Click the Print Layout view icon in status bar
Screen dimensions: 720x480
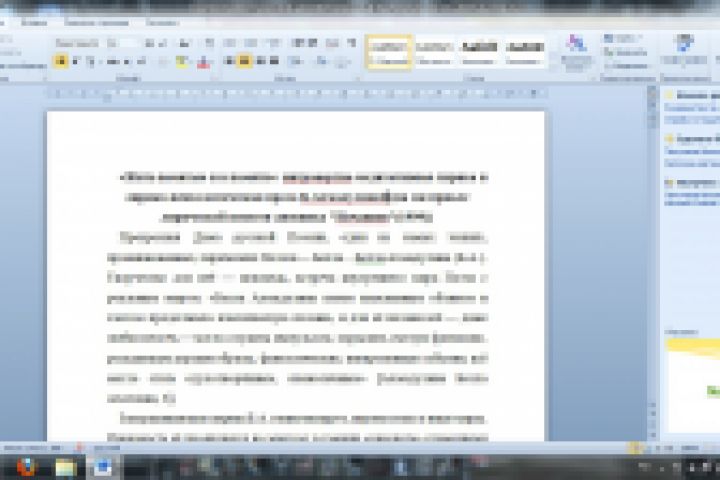click(635, 447)
